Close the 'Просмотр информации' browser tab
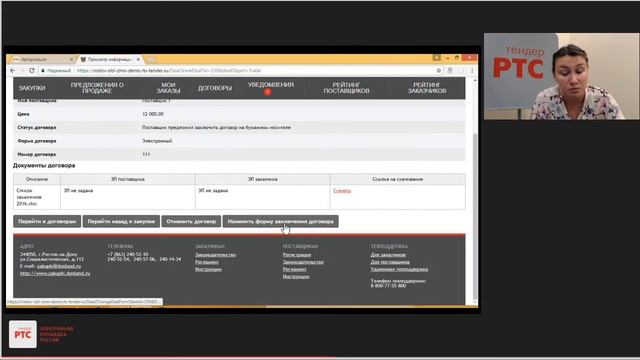Viewport: 640px width, 360px height. [138, 60]
